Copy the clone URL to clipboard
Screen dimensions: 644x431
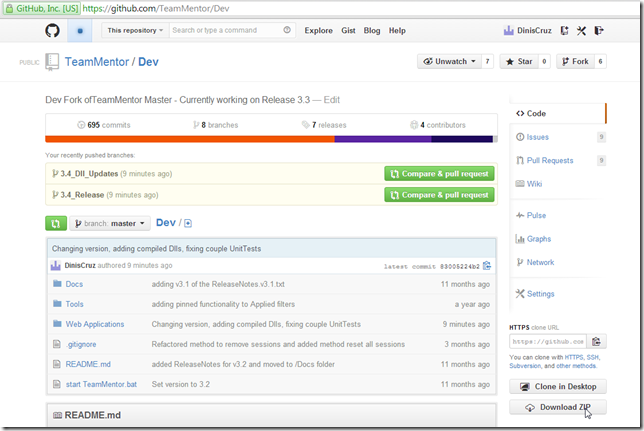tap(596, 341)
